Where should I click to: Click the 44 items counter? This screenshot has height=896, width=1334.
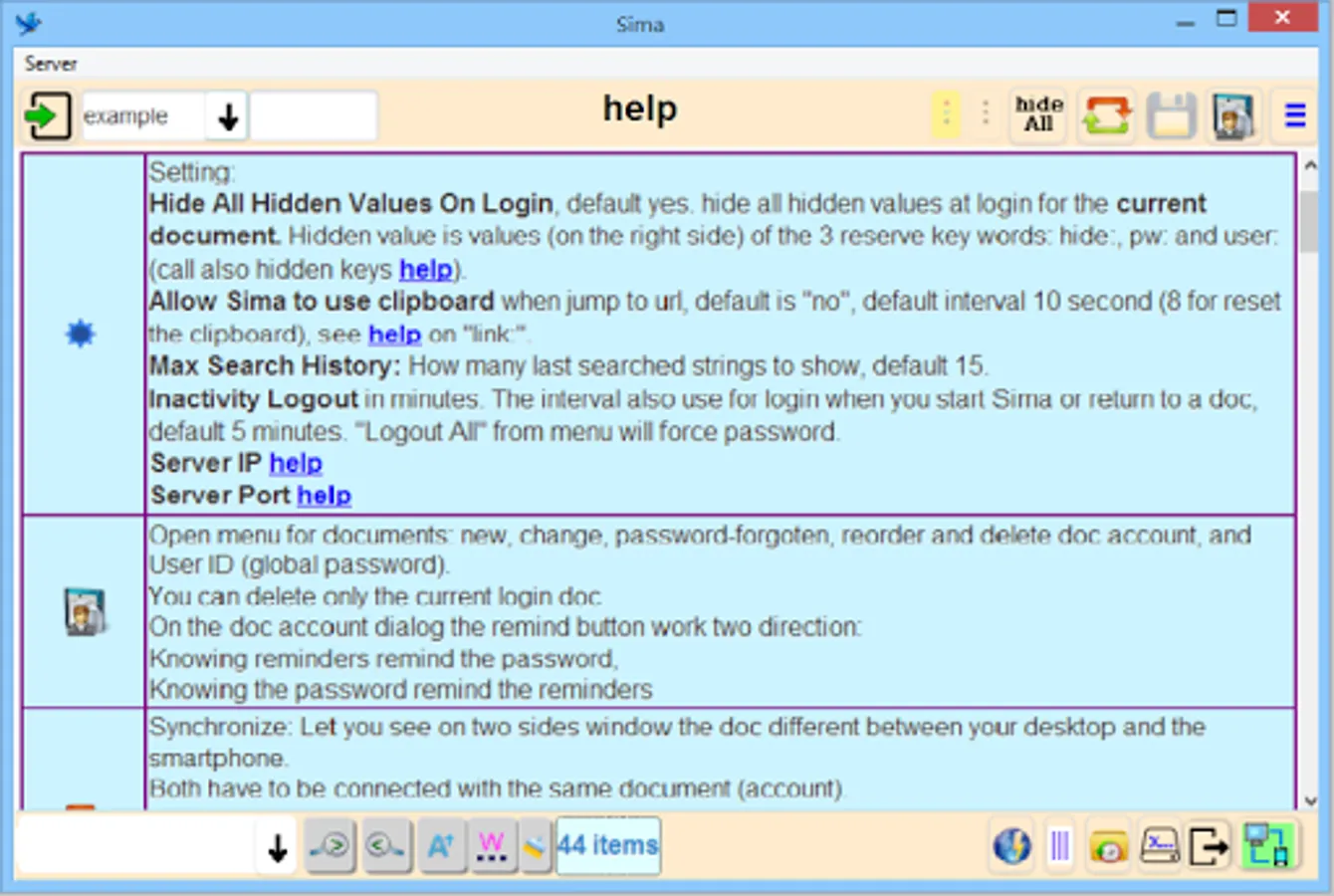tap(607, 845)
